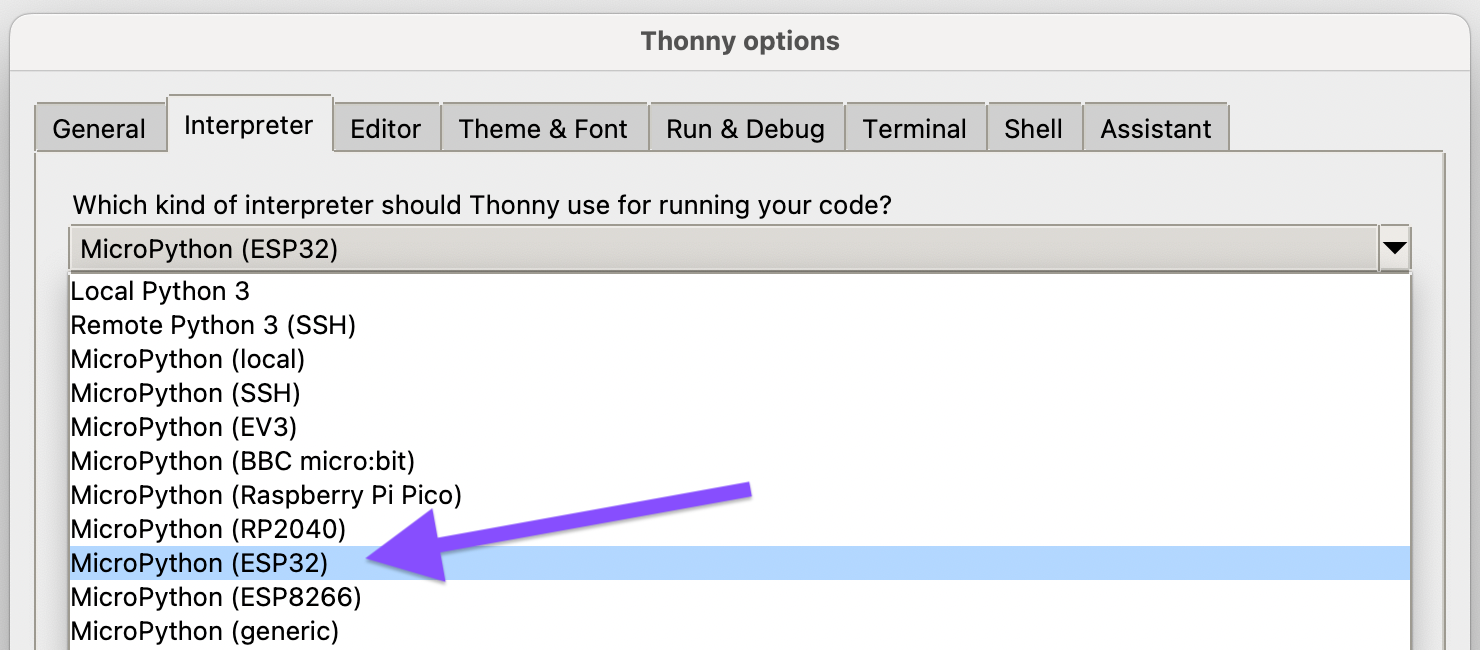The width and height of the screenshot is (1480, 650).
Task: Choose MicroPython (RP2040) from list
Action: 208,529
